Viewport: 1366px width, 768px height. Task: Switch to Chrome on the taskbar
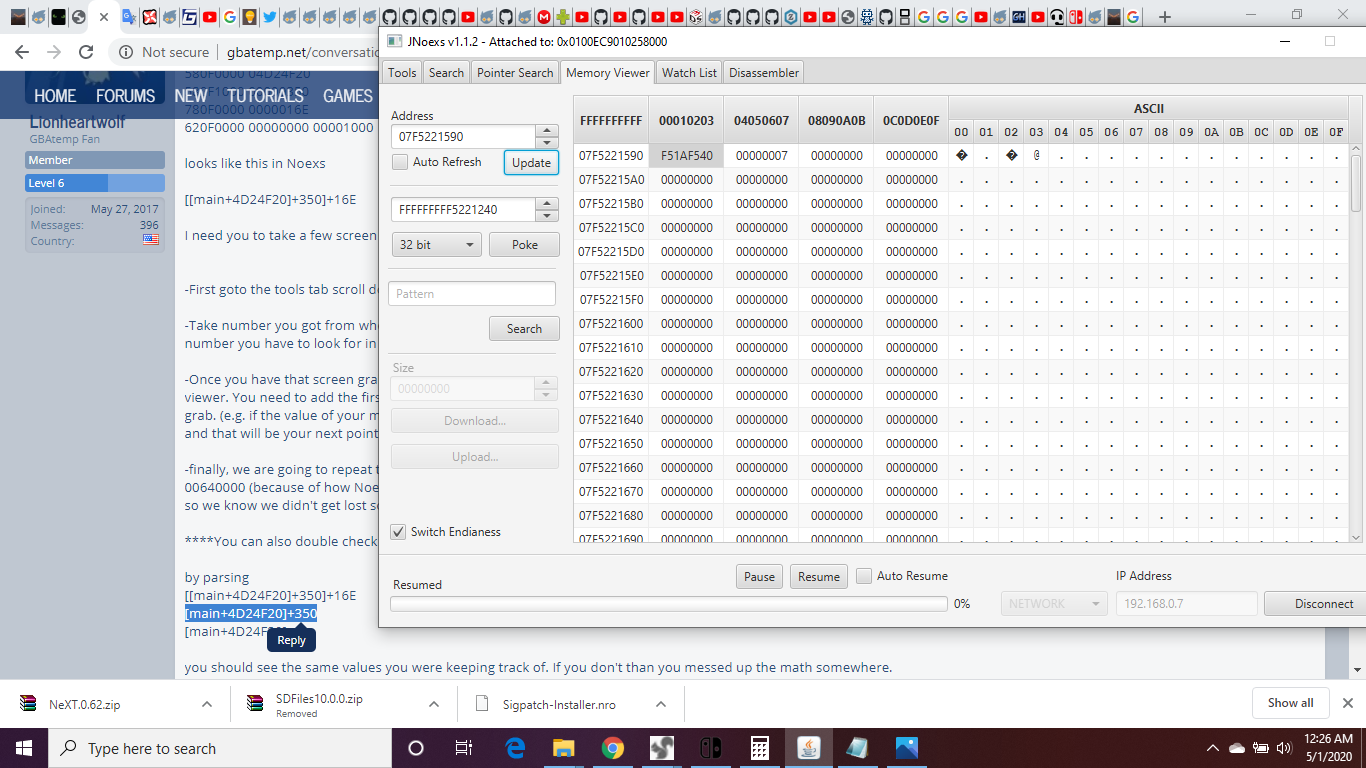click(613, 748)
